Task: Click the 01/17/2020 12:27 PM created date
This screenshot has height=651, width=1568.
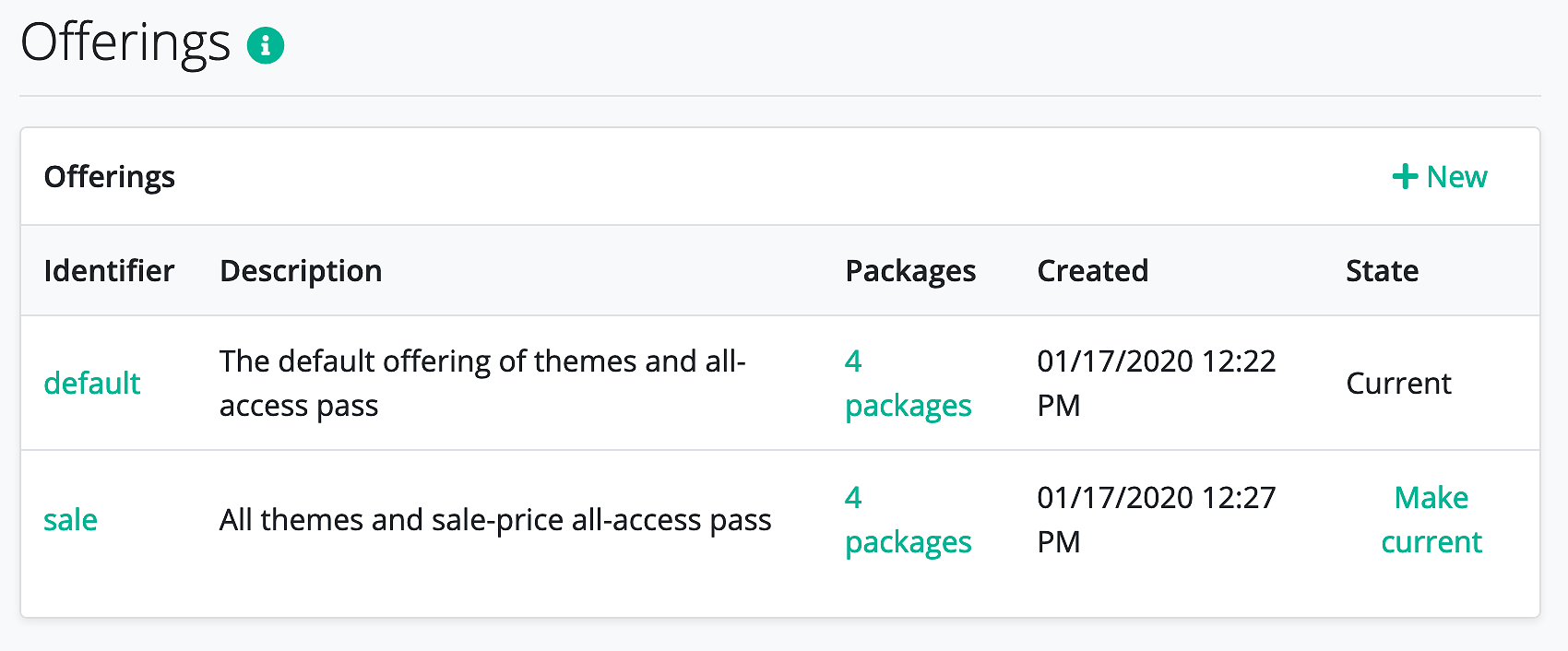Action: (x=1156, y=519)
